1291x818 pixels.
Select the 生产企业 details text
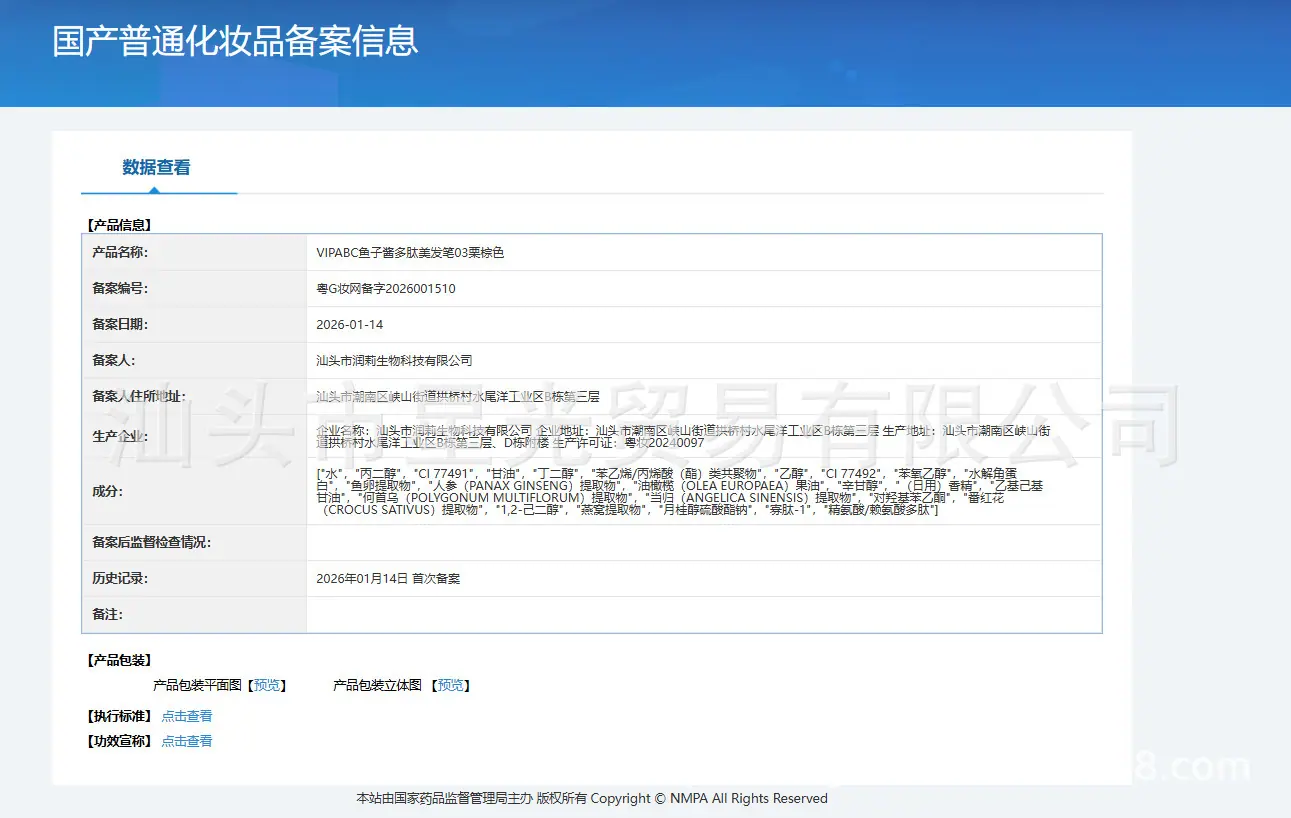pyautogui.click(x=684, y=436)
